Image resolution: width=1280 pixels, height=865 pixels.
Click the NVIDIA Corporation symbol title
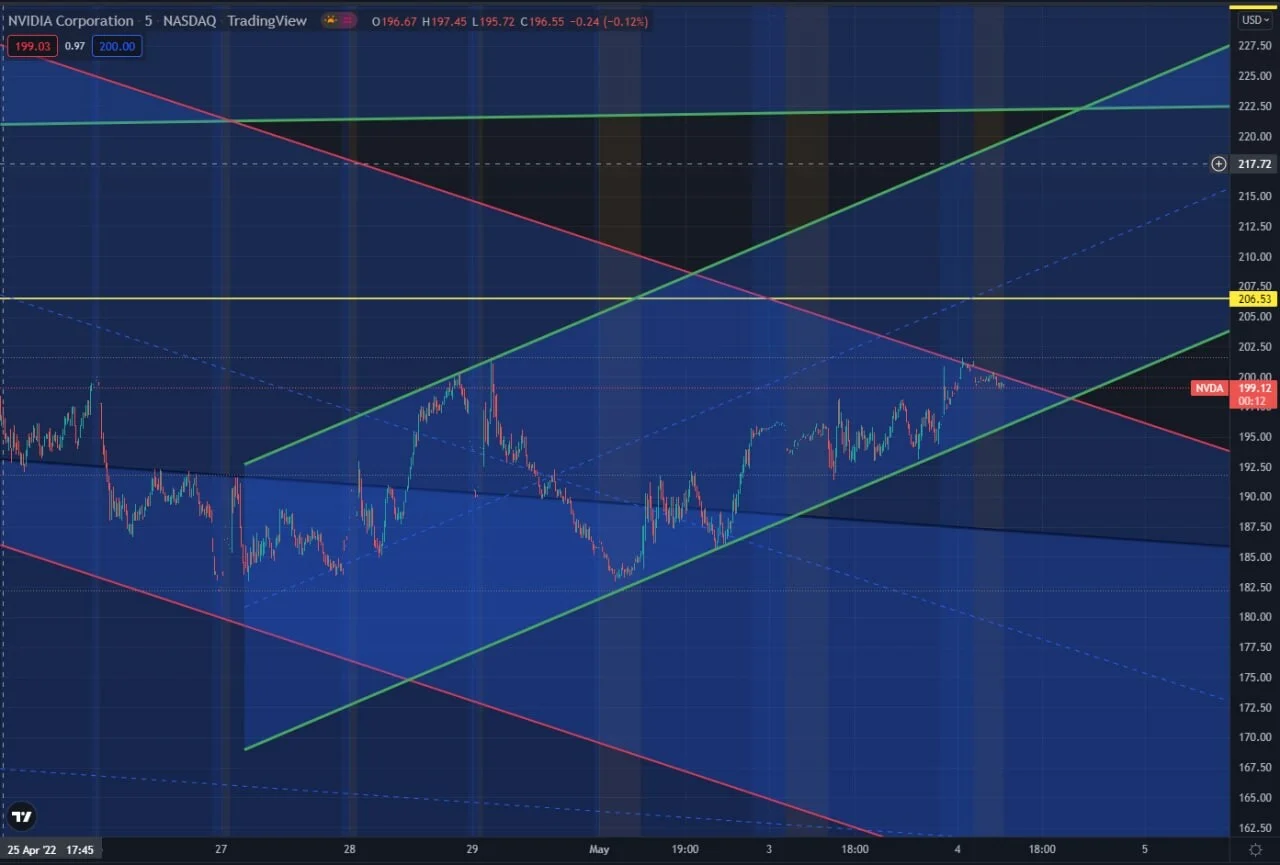[70, 21]
